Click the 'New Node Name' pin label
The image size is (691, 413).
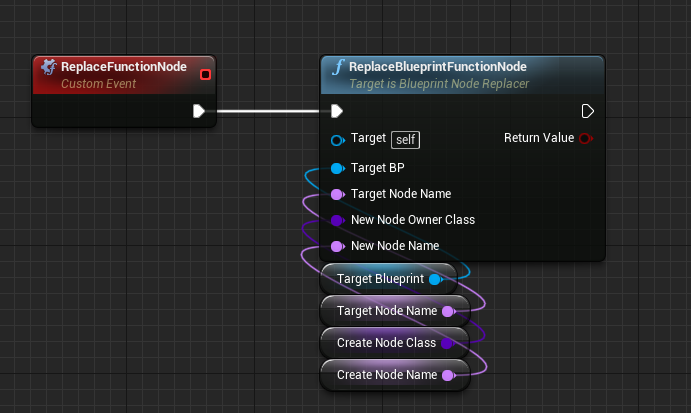[395, 246]
